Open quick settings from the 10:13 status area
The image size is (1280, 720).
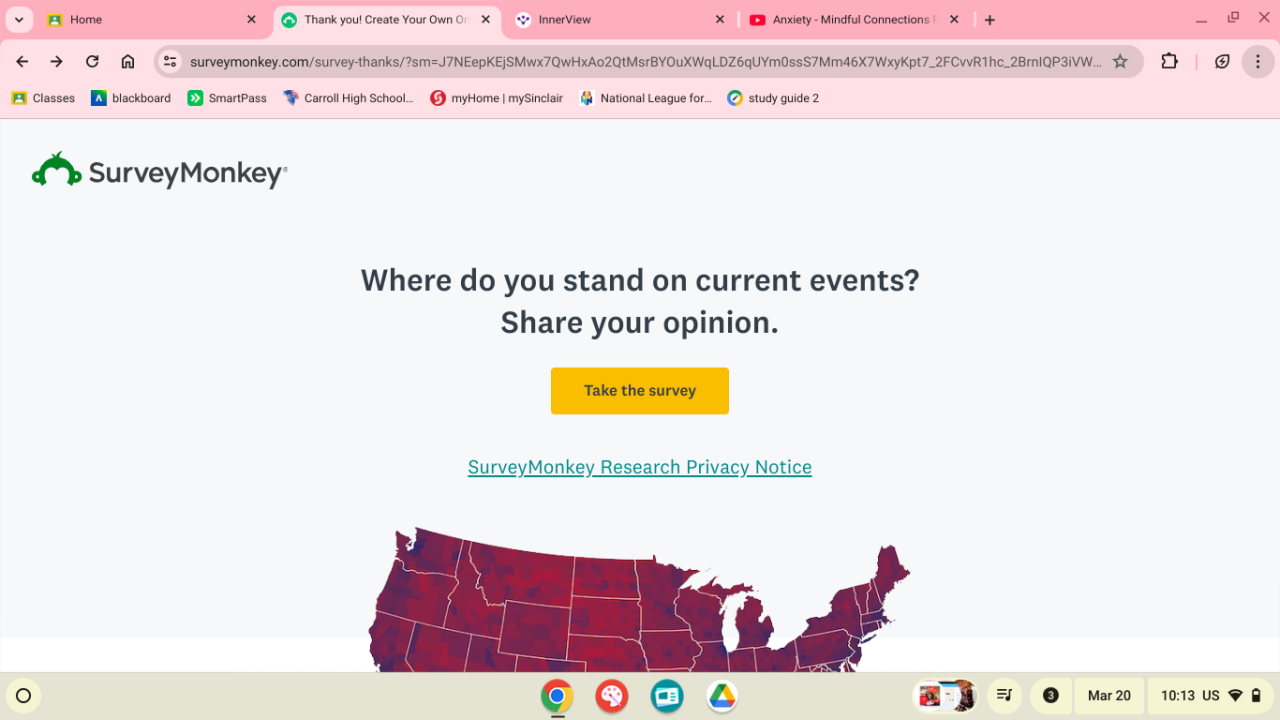pyautogui.click(x=1211, y=696)
